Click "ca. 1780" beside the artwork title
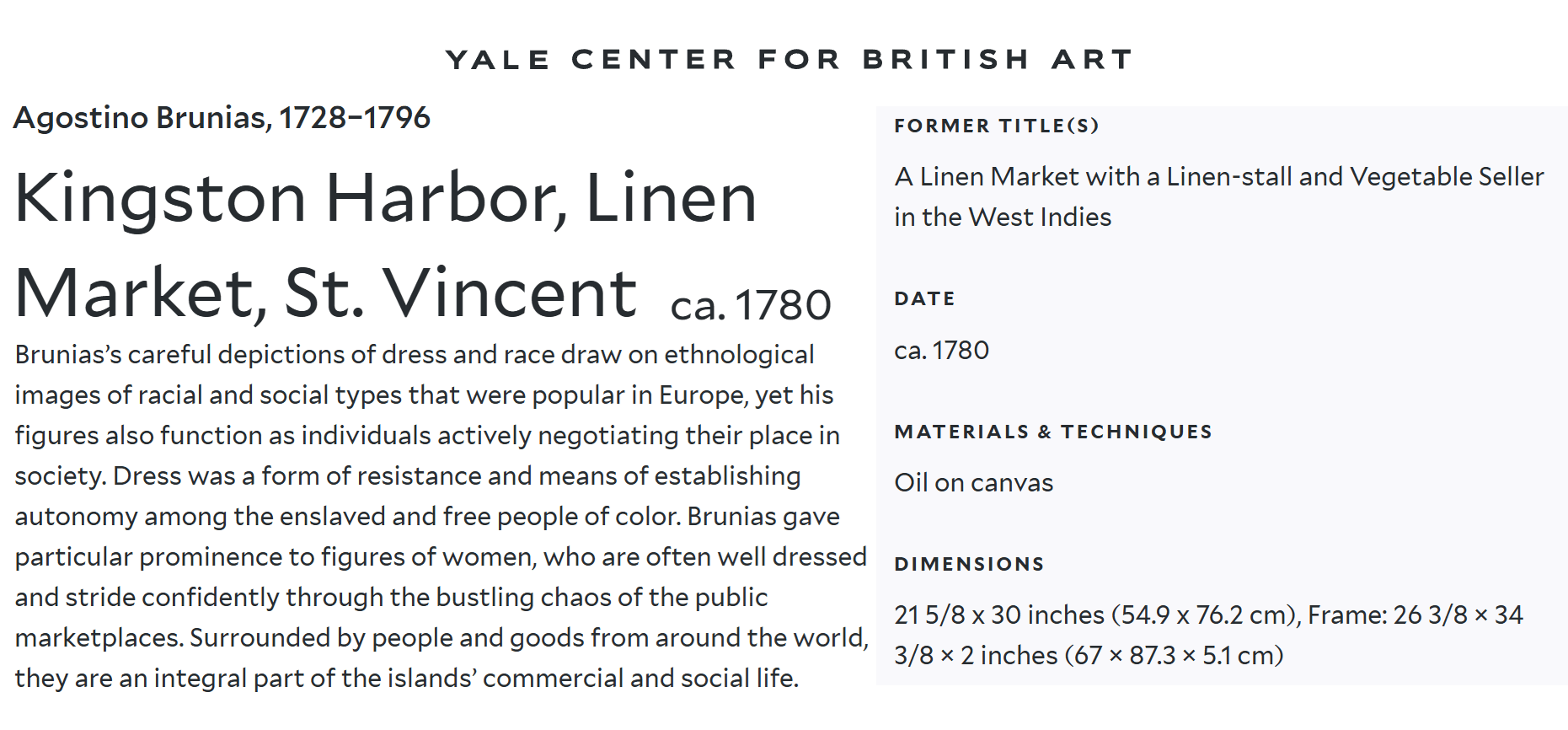Screen dimensions: 1568x730 [750, 305]
